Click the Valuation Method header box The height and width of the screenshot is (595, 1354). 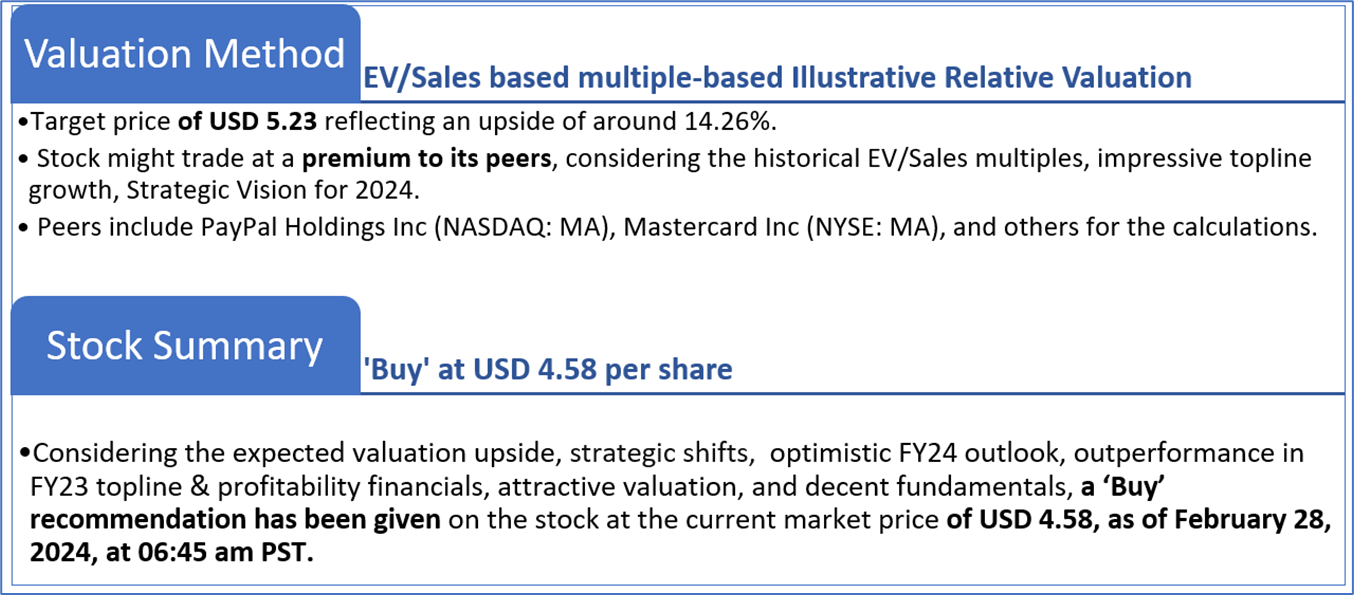[185, 53]
